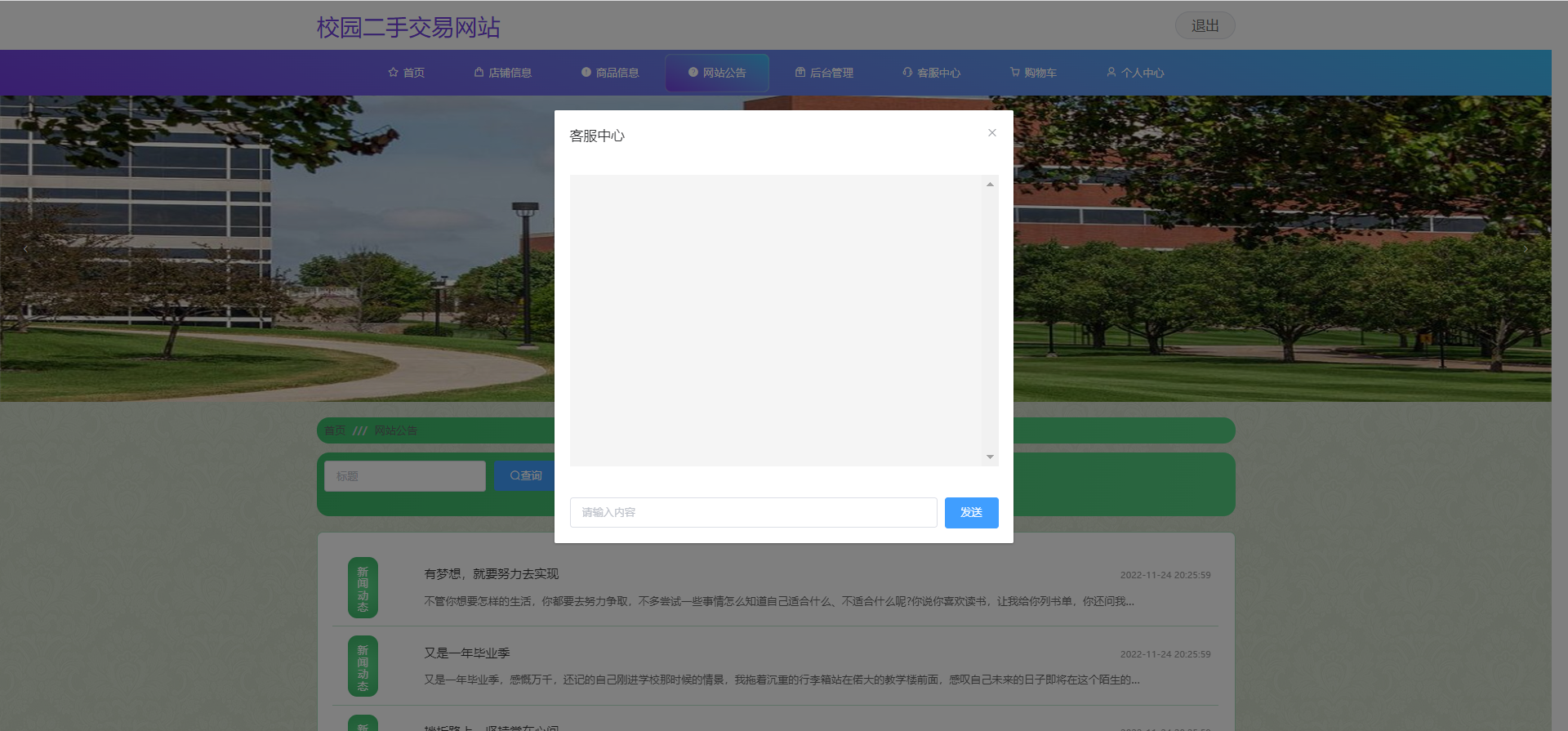Click the round icon beside 商品信息
The height and width of the screenshot is (731, 1568).
(586, 72)
